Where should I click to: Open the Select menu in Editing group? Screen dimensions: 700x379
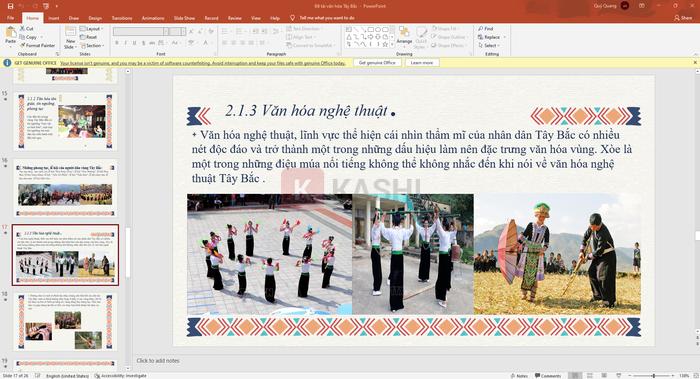point(489,46)
